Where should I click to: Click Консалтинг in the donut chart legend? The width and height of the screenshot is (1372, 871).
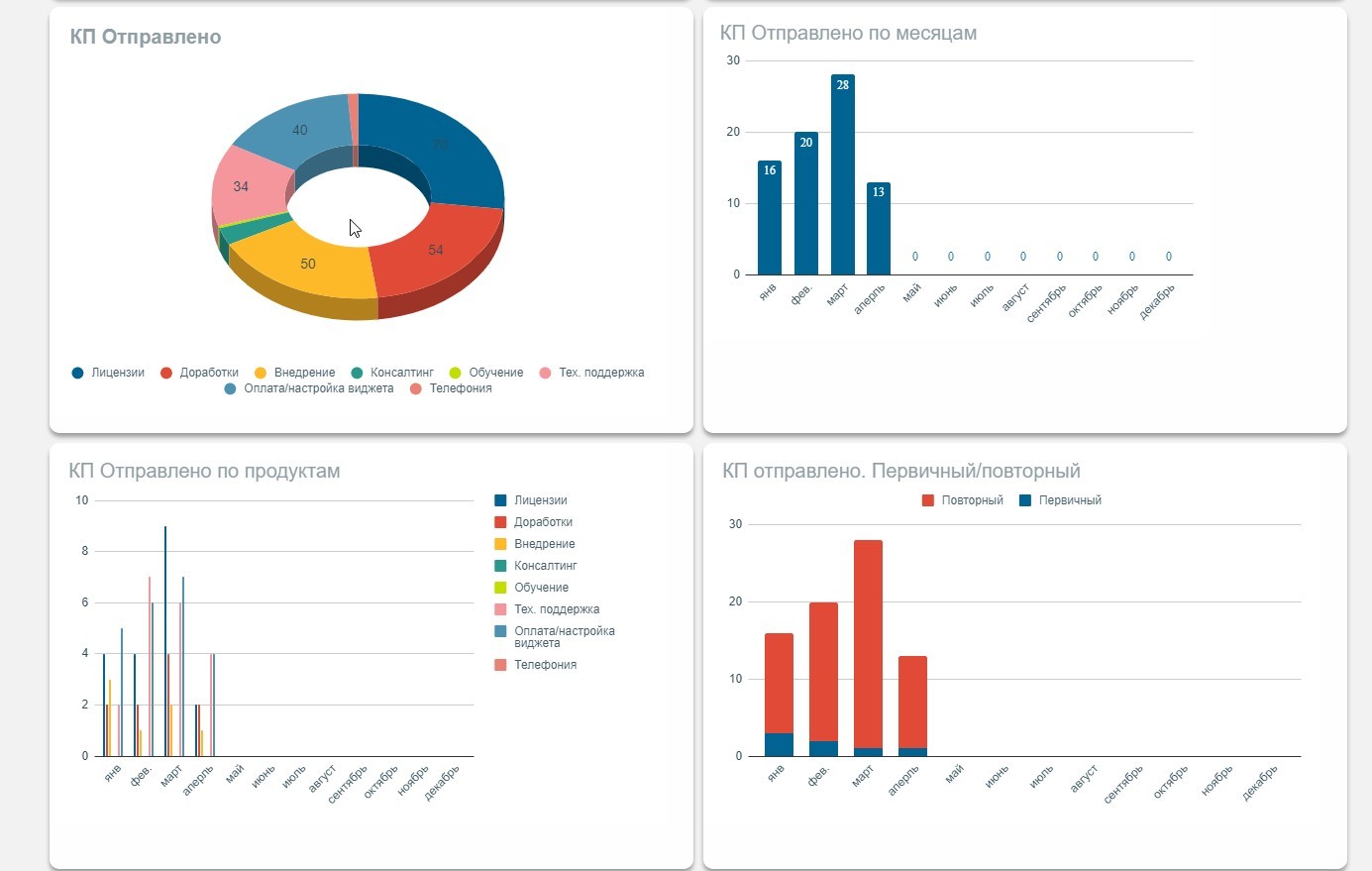point(392,373)
